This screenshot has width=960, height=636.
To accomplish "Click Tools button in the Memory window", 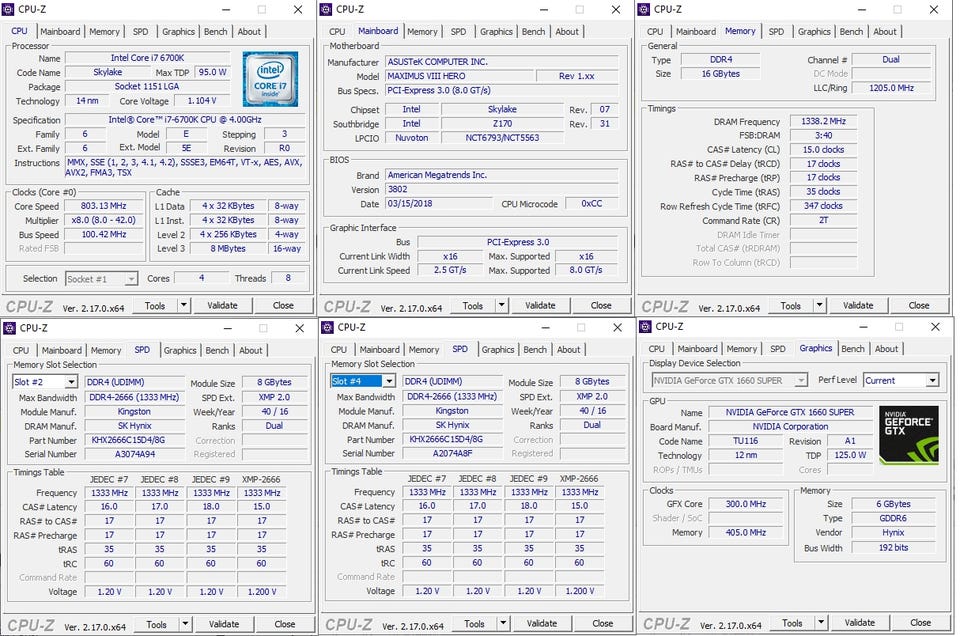I will tap(790, 305).
